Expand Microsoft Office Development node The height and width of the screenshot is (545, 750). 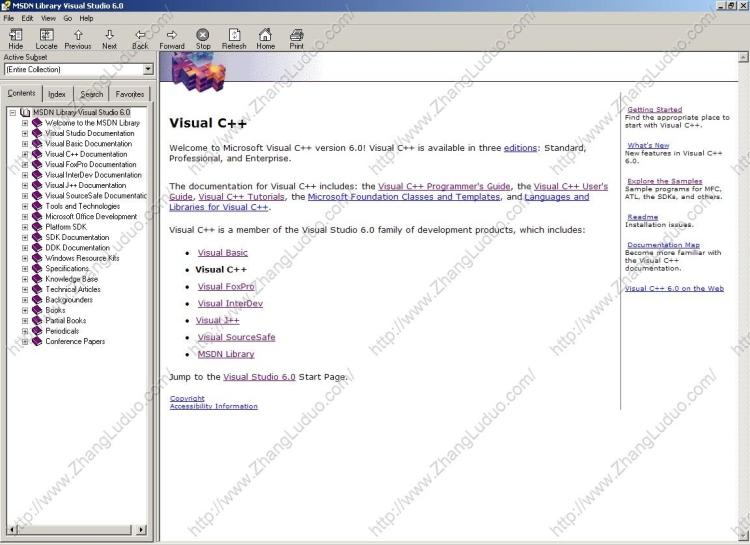25,217
